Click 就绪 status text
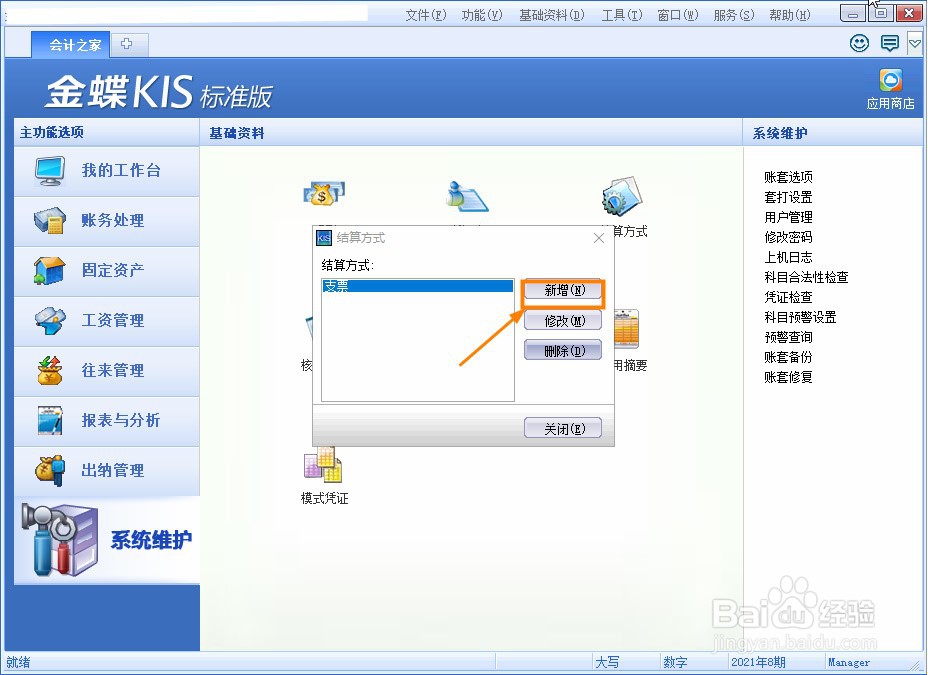The height and width of the screenshot is (675, 928). pos(18,662)
